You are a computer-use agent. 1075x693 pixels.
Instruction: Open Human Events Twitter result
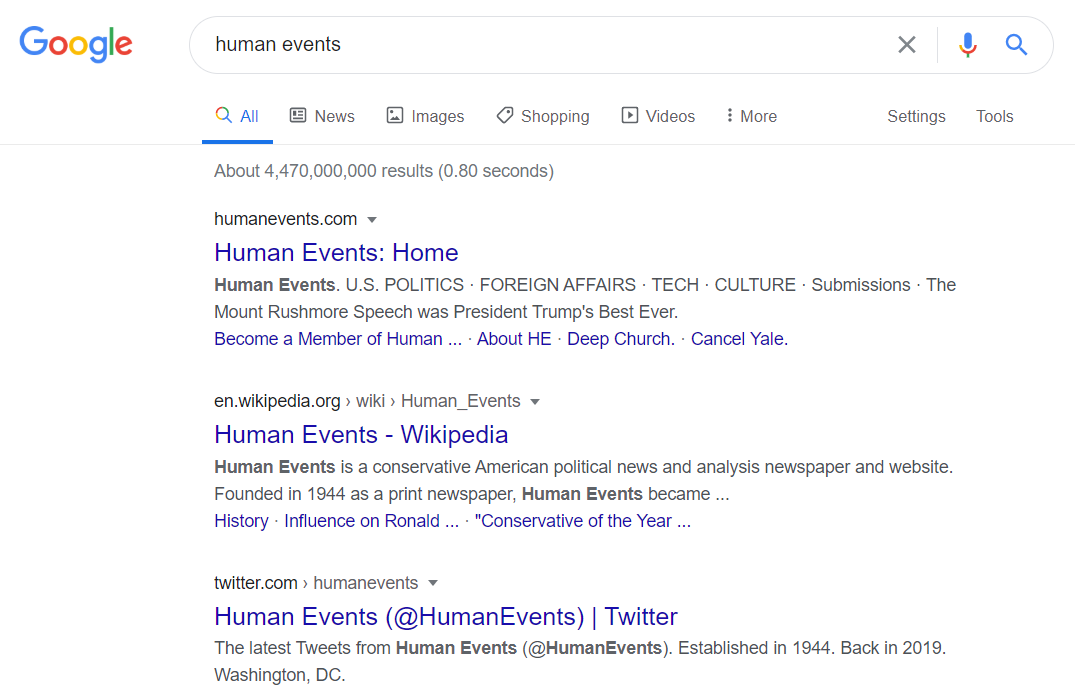coord(446,616)
